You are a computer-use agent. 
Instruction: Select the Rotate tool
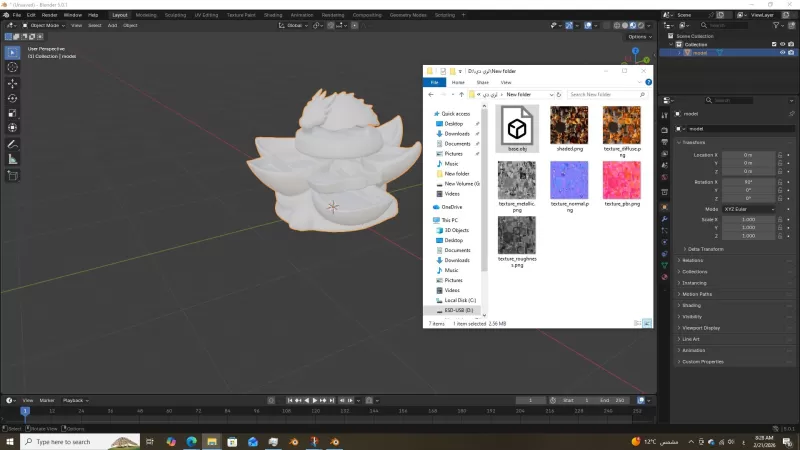coord(12,98)
